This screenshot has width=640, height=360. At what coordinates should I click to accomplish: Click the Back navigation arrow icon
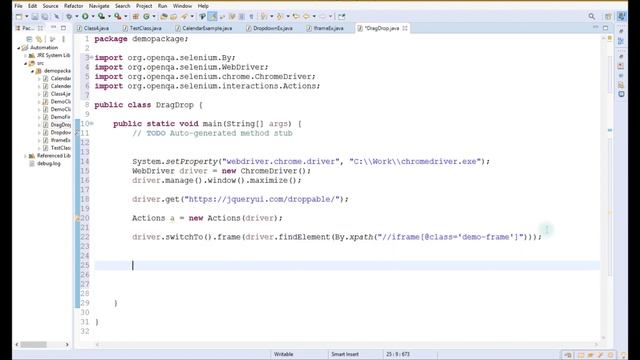click(x=306, y=16)
